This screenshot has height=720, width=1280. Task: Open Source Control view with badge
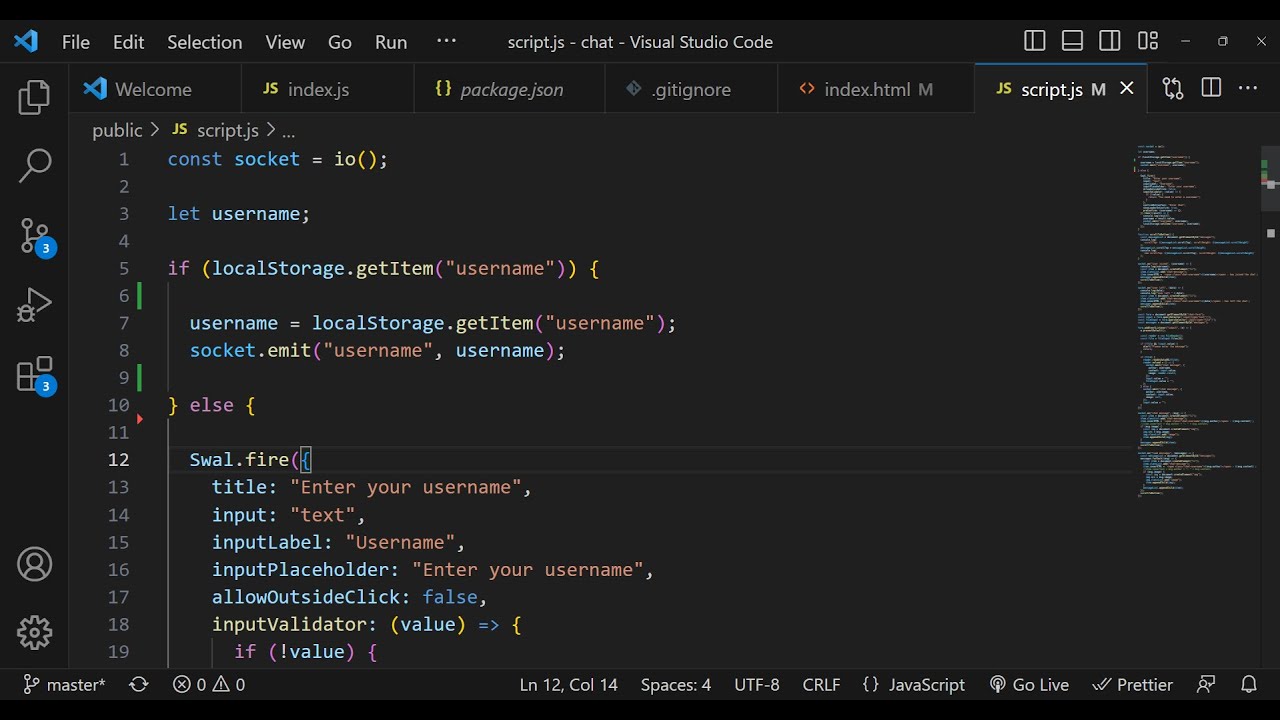click(34, 236)
